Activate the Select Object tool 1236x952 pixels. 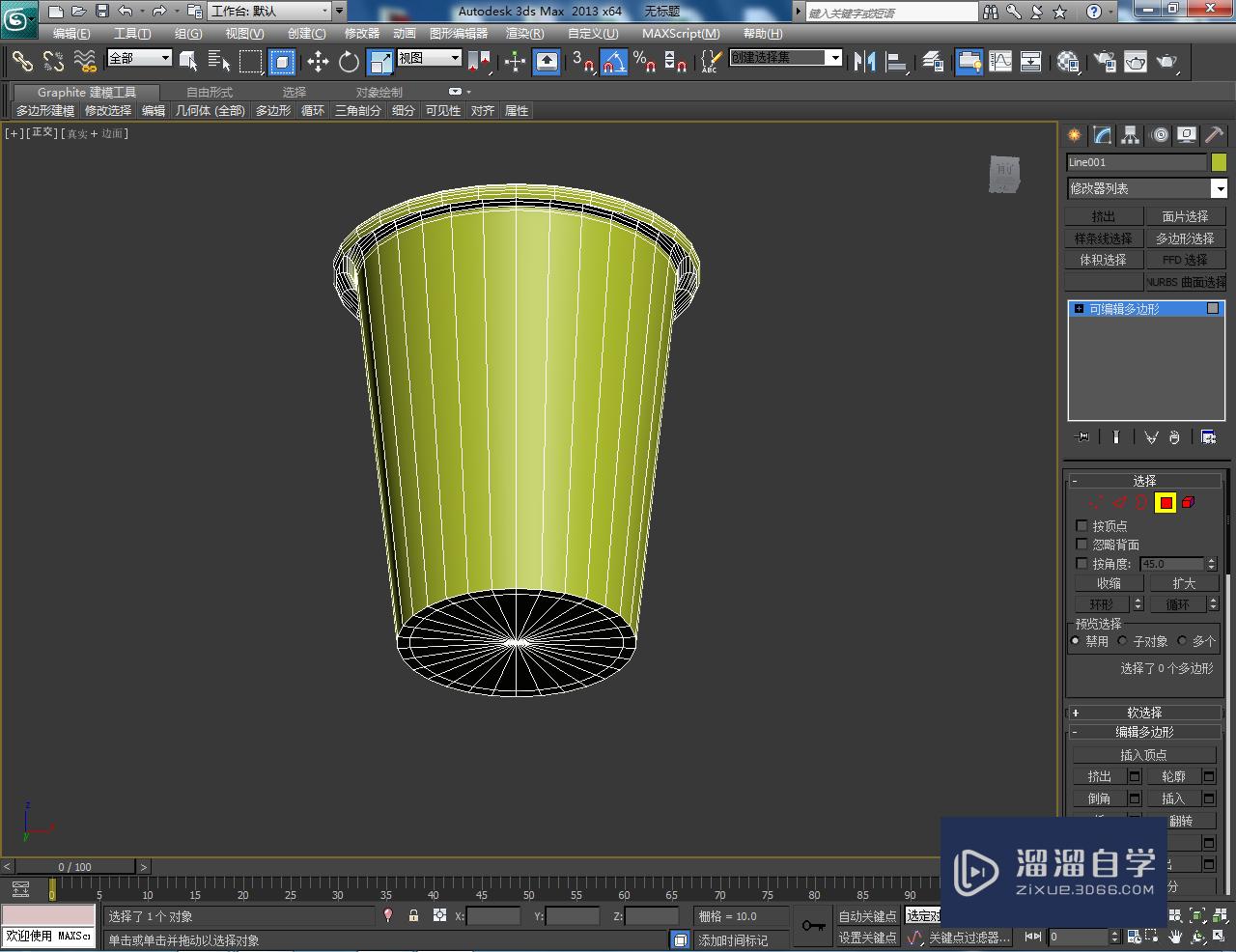[x=188, y=62]
